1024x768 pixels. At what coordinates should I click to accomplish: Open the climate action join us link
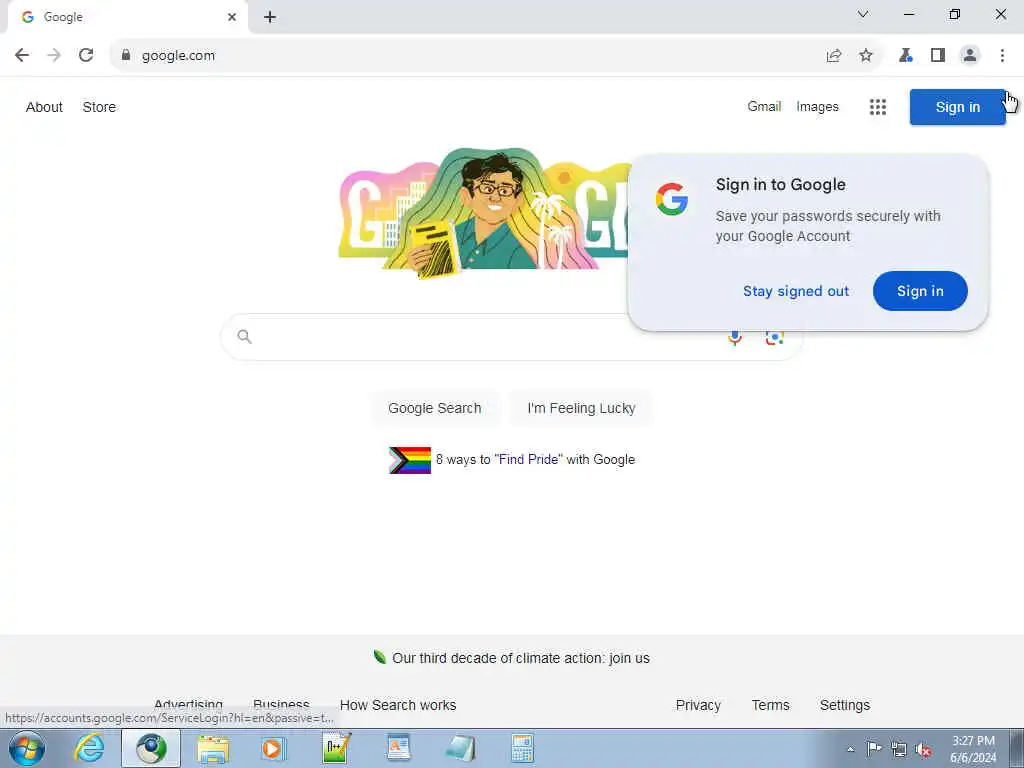pyautogui.click(x=521, y=658)
